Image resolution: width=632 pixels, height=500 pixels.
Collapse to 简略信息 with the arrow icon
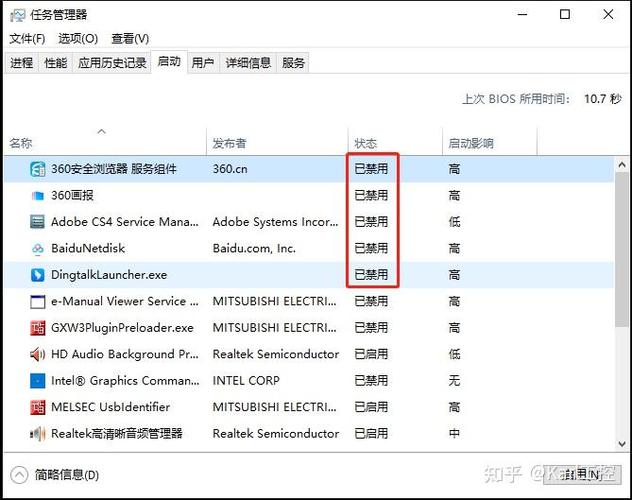tap(19, 475)
